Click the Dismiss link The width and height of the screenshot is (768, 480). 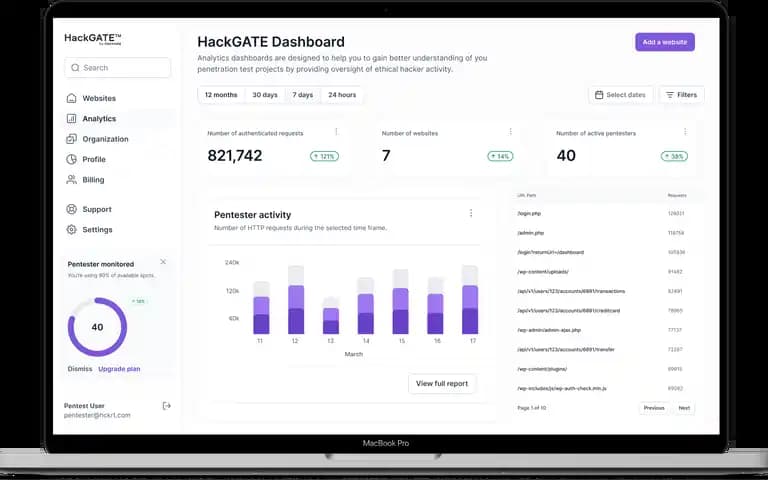80,369
